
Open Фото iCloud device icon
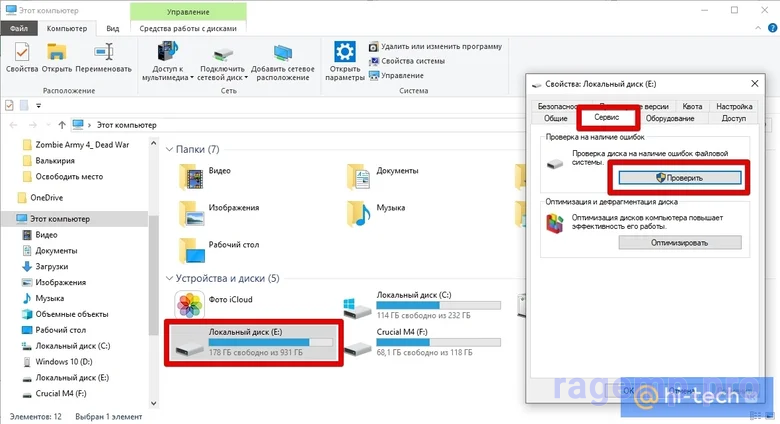pyautogui.click(x=191, y=305)
